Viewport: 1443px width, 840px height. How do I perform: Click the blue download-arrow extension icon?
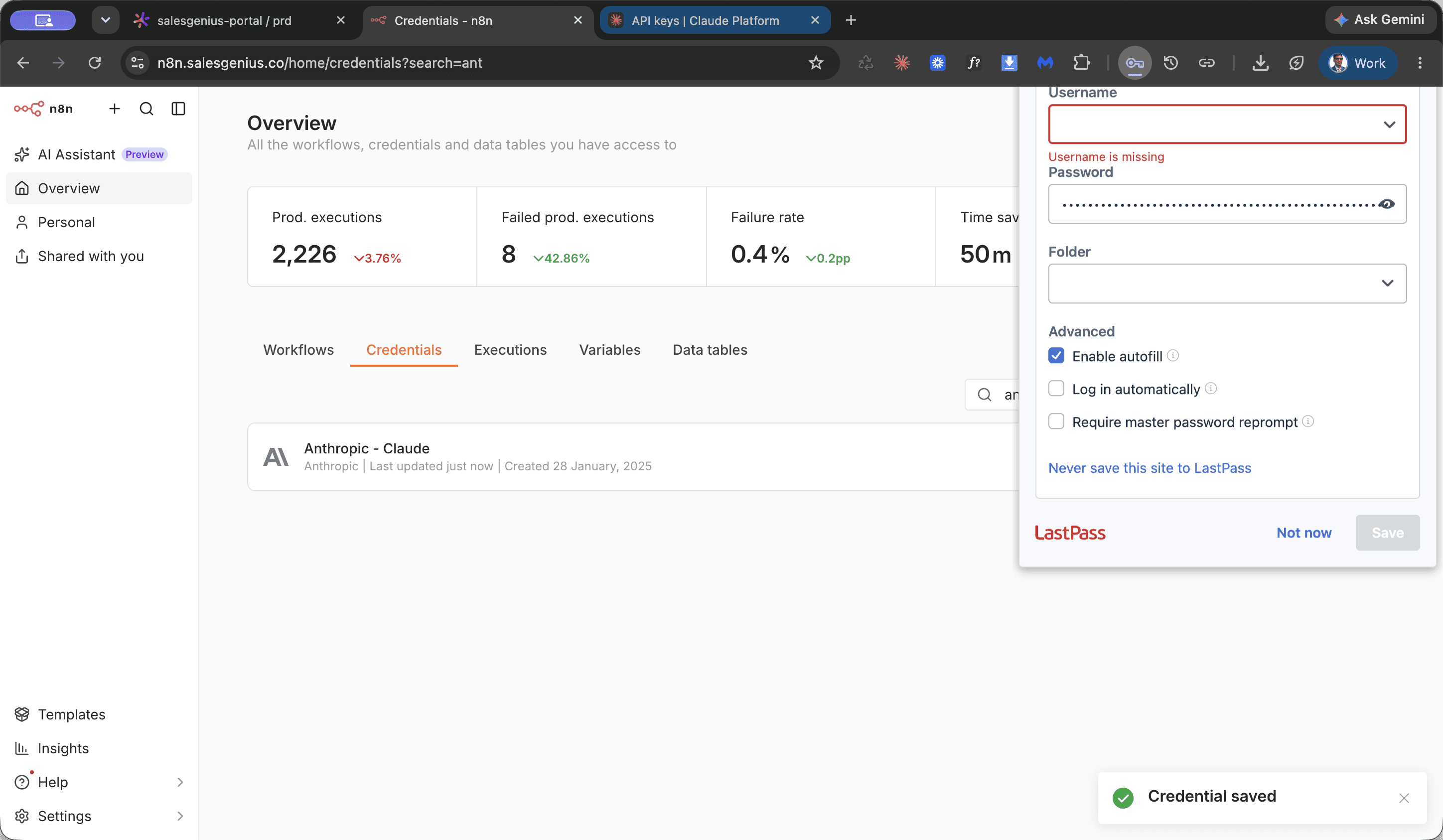pos(1010,62)
